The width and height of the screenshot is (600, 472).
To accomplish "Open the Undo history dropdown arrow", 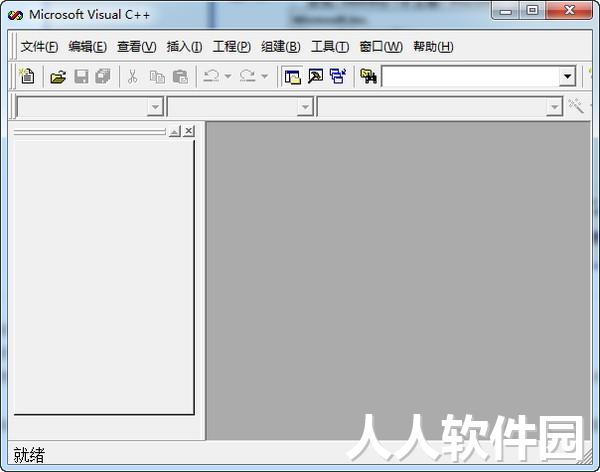I will click(228, 76).
